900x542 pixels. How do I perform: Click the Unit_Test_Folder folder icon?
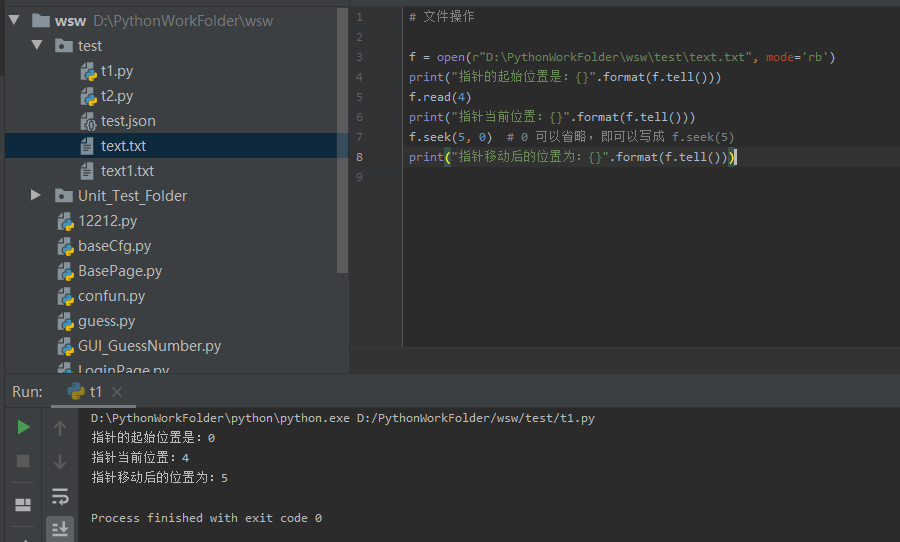64,196
